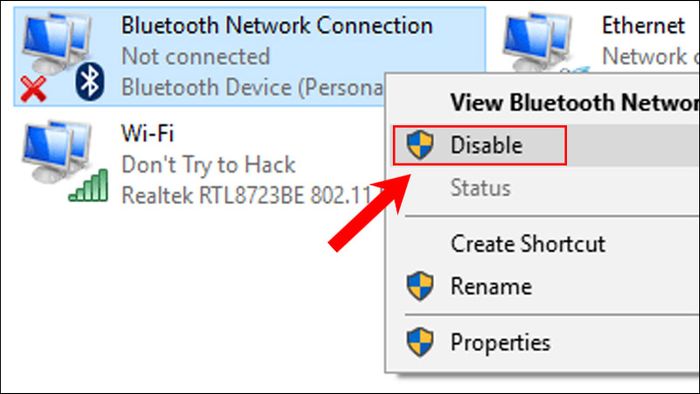
Task: Open View Bluetooth Network devices entry
Action: (575, 103)
